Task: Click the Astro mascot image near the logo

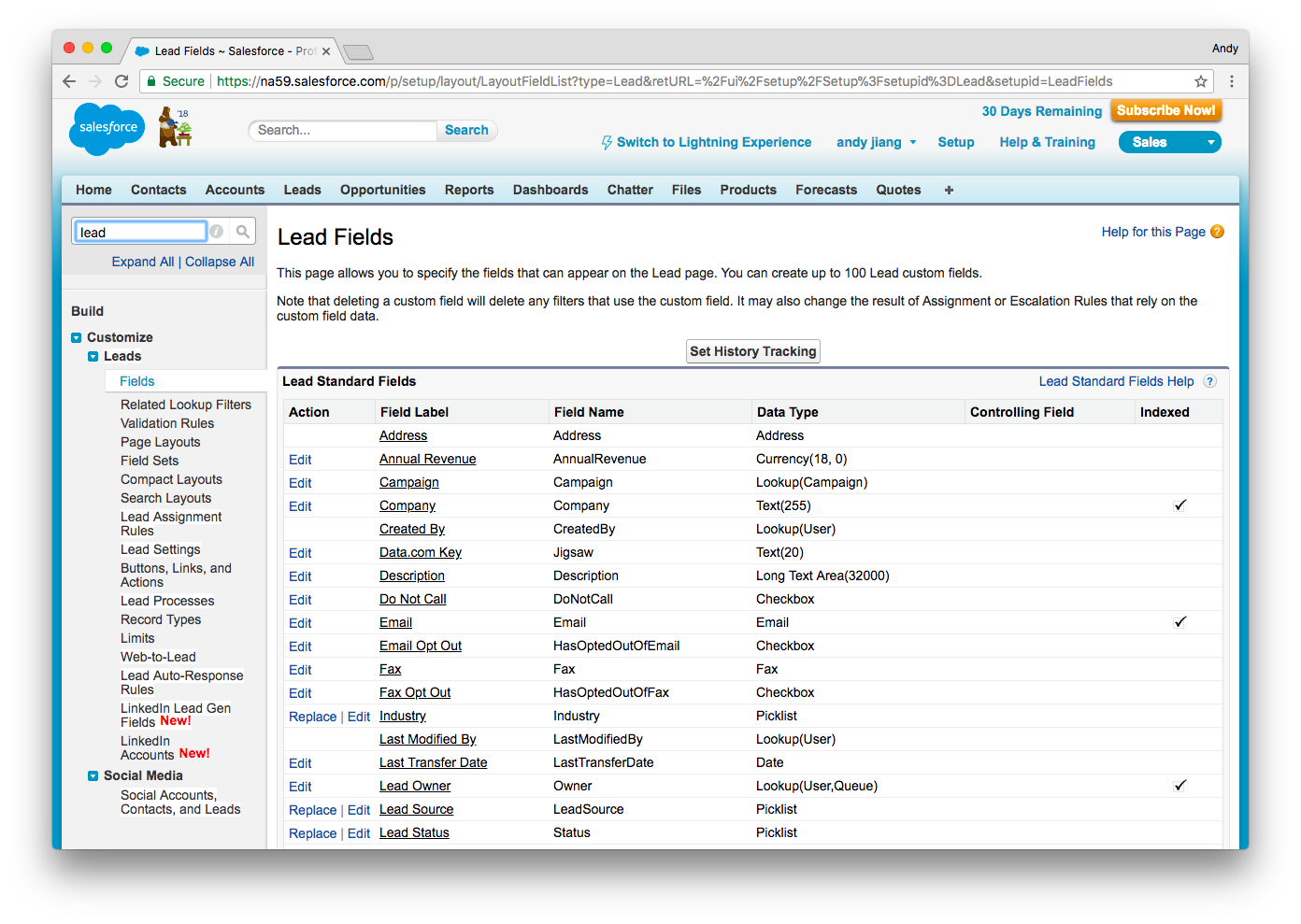Action: [174, 127]
